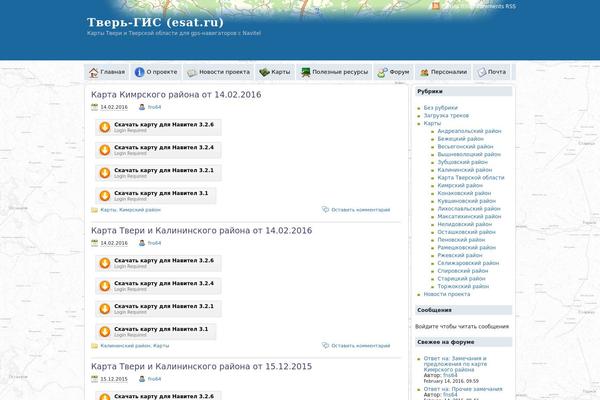This screenshot has height=400, width=600.
Task: Click author fns64 under 15.12.2015 post
Action: (x=154, y=379)
